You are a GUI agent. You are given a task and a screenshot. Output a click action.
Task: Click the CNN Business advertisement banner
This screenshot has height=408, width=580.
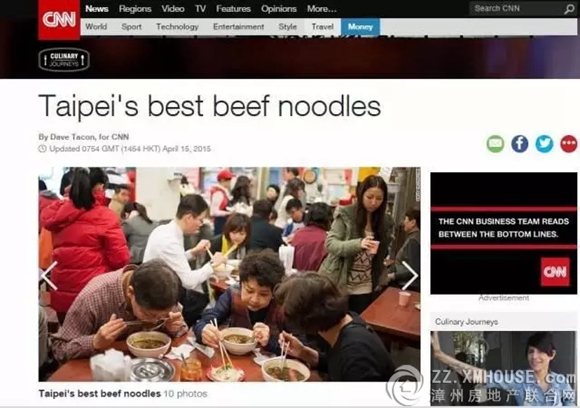(503, 233)
